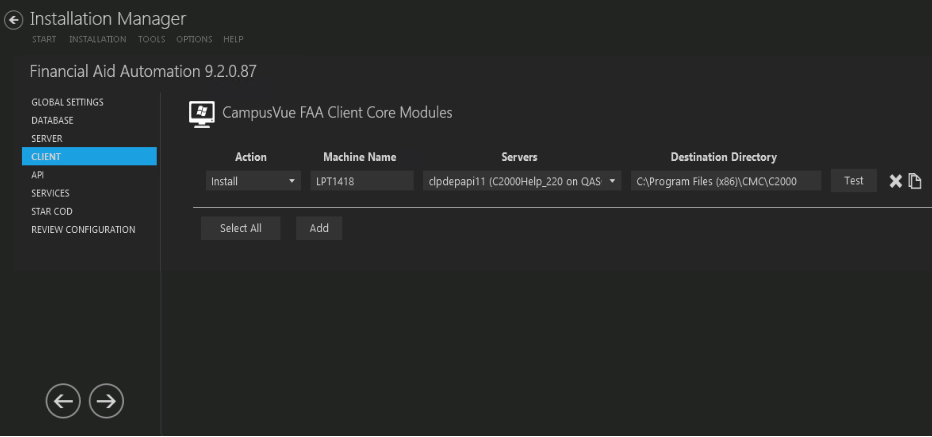
Task: Open the OPTIONS menu
Action: [x=194, y=39]
